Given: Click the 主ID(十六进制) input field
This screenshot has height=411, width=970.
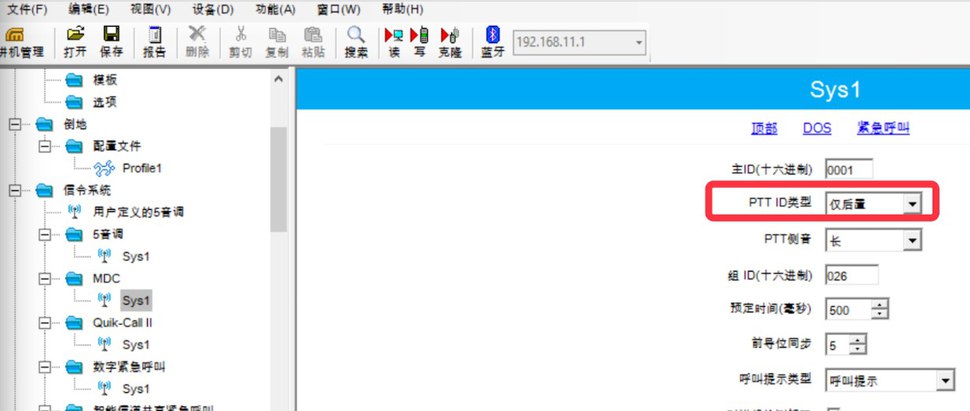Looking at the screenshot, I should [849, 170].
